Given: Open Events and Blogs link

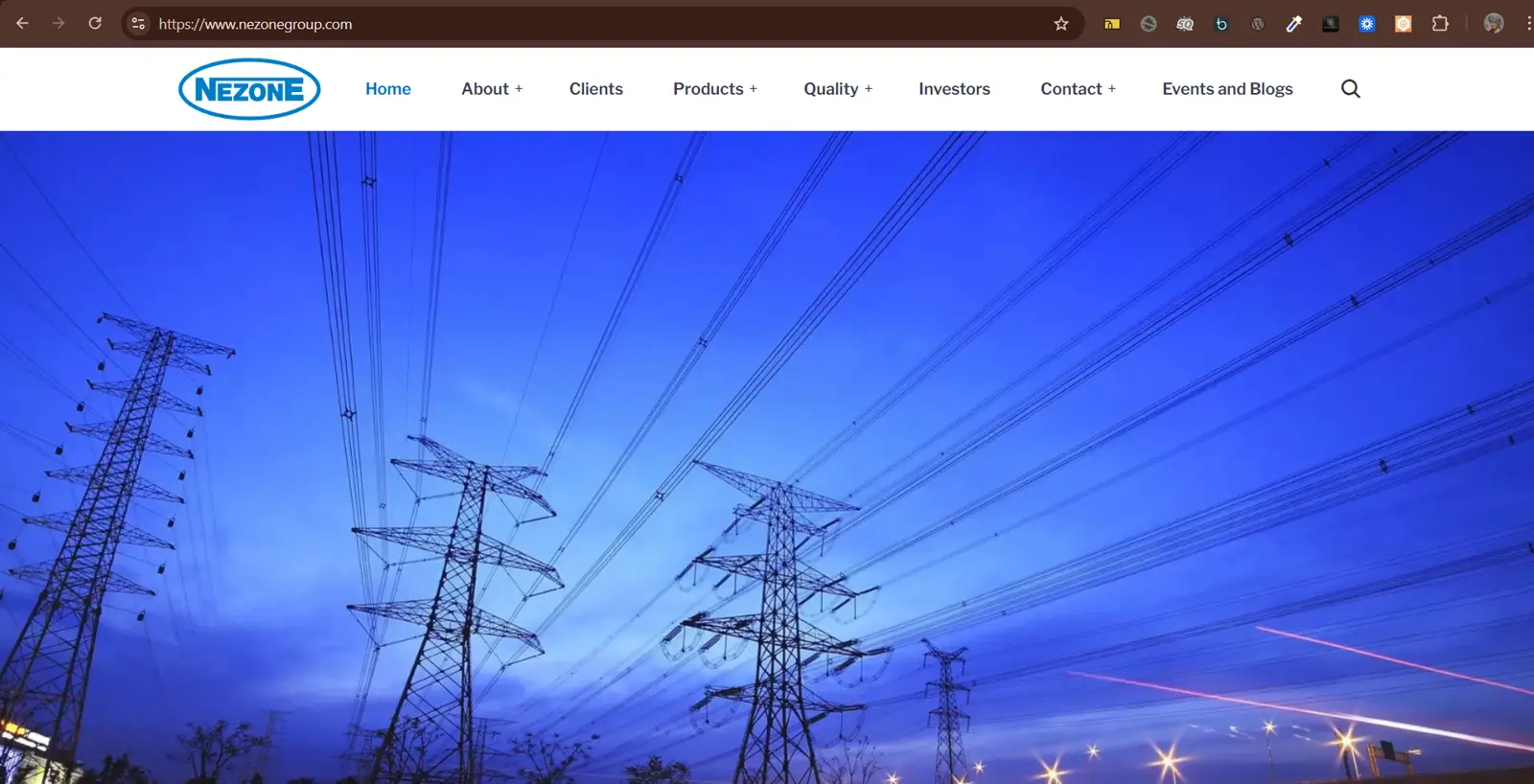Looking at the screenshot, I should [1227, 89].
